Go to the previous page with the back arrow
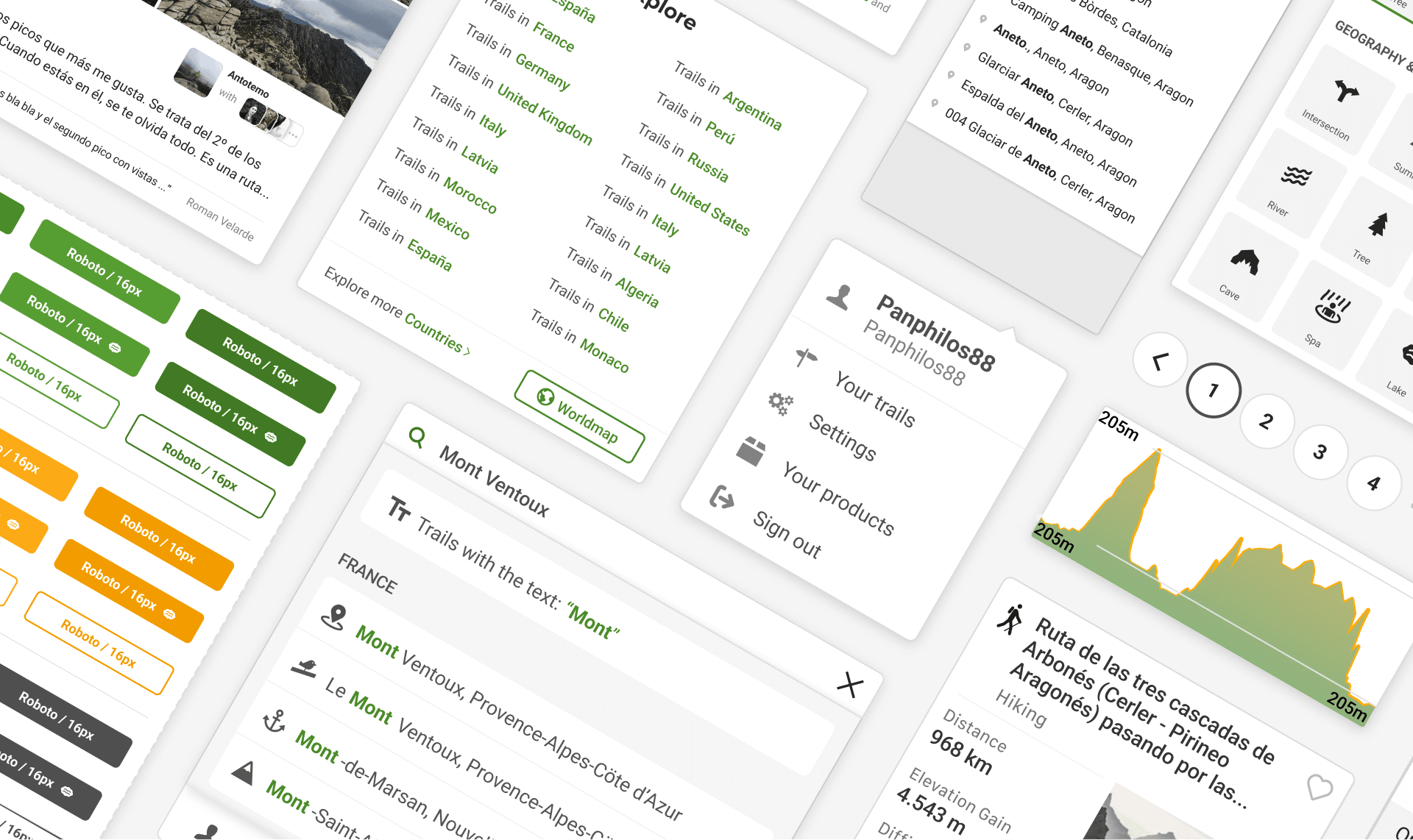Screen dimensions: 1413x840 point(1161,360)
